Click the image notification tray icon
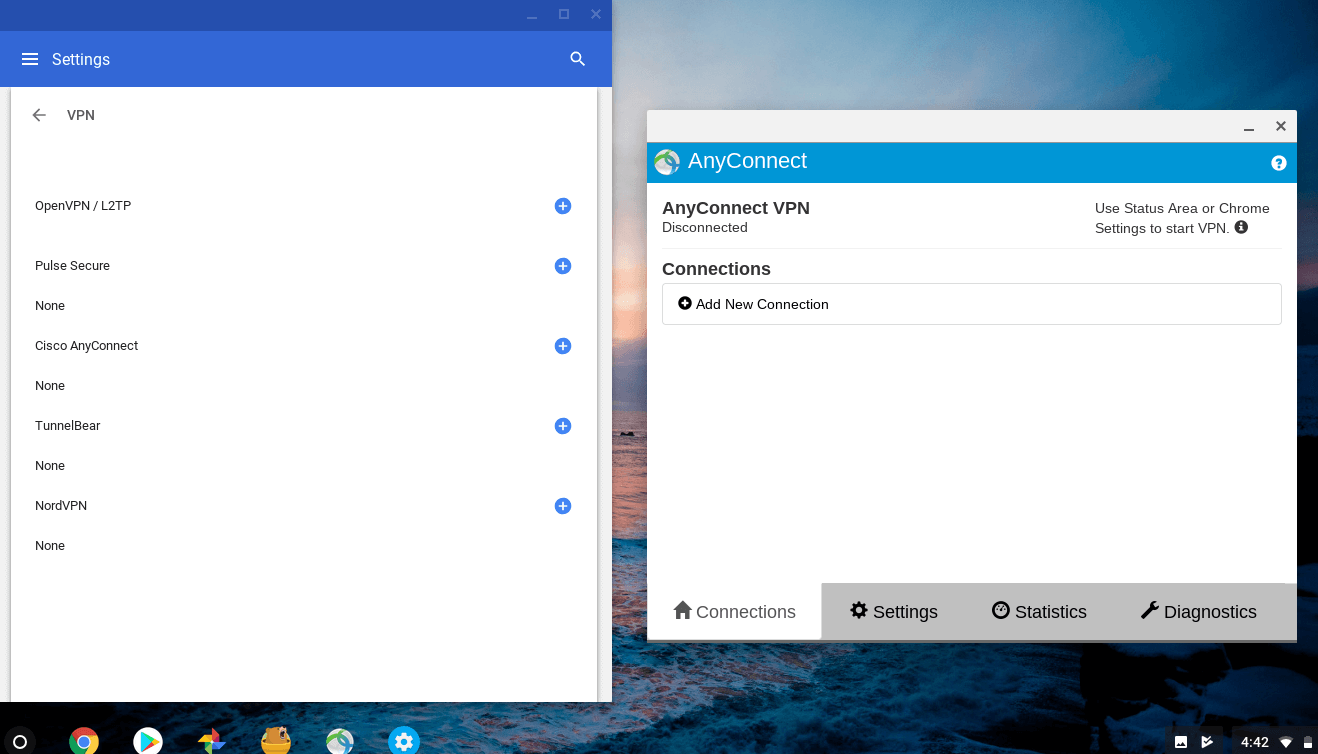Viewport: 1318px width, 754px height. pos(1181,742)
